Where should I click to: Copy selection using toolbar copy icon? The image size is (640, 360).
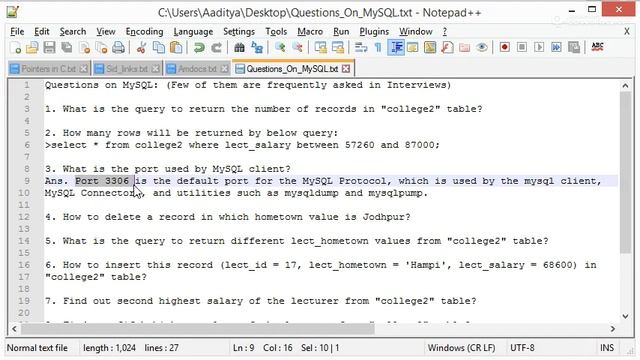(x=158, y=48)
